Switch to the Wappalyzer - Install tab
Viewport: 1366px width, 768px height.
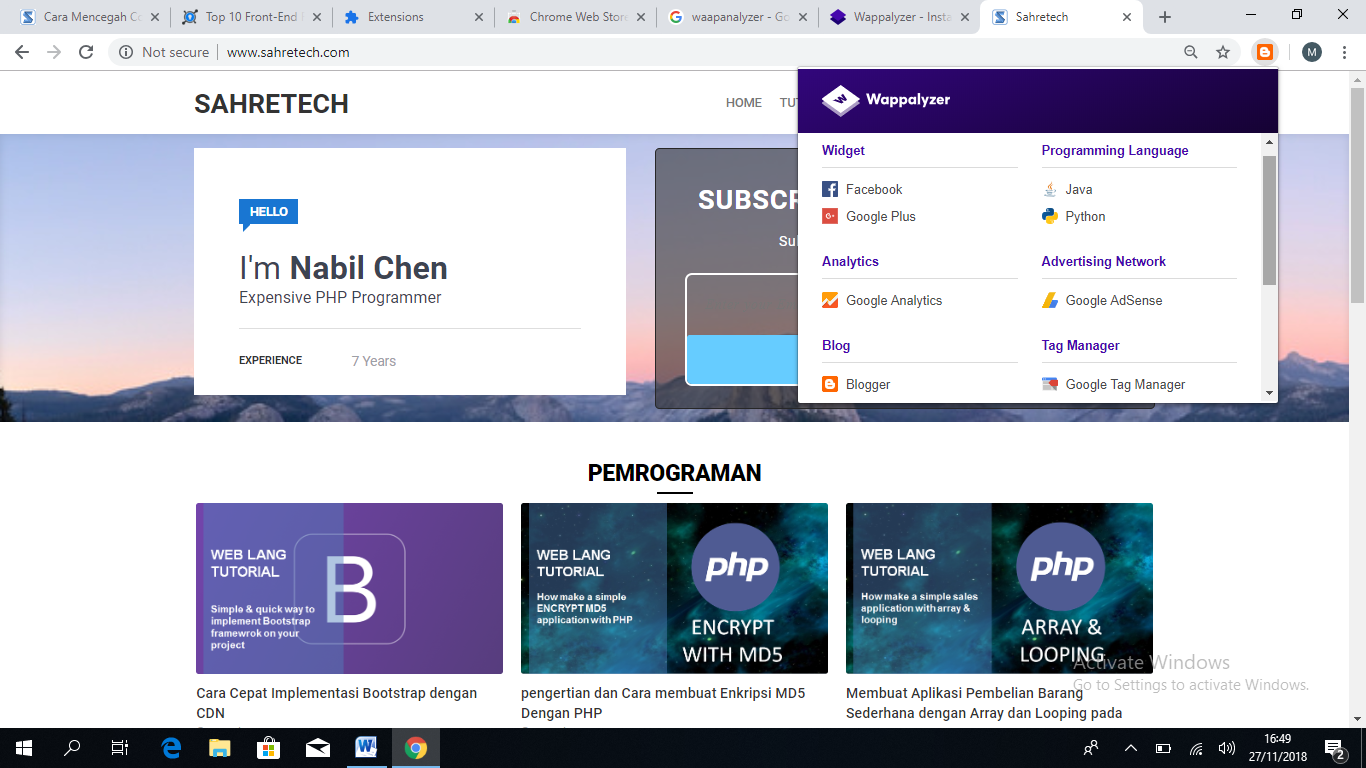pyautogui.click(x=898, y=17)
